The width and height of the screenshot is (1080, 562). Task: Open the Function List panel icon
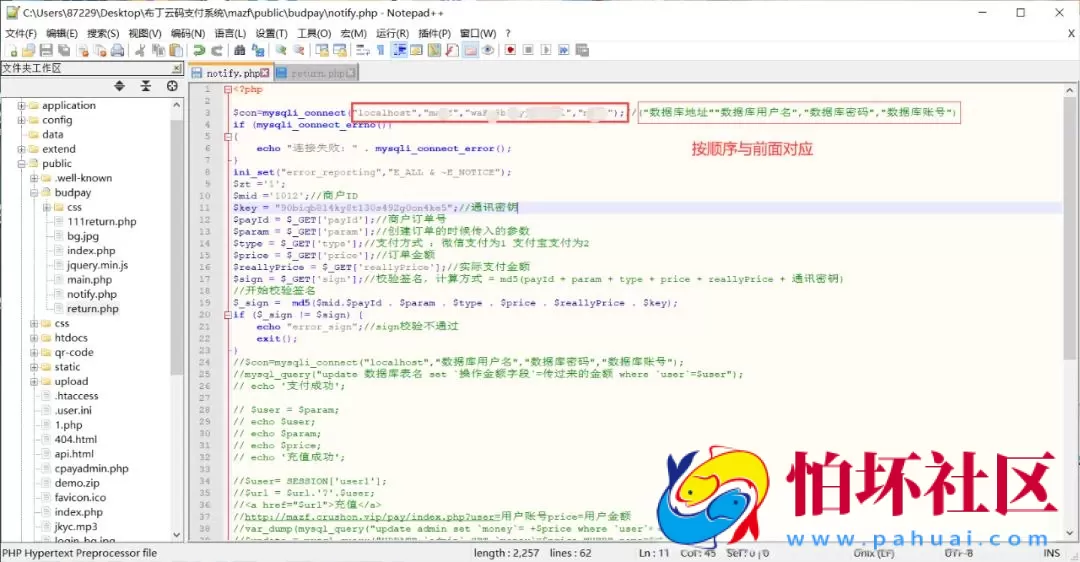point(452,50)
